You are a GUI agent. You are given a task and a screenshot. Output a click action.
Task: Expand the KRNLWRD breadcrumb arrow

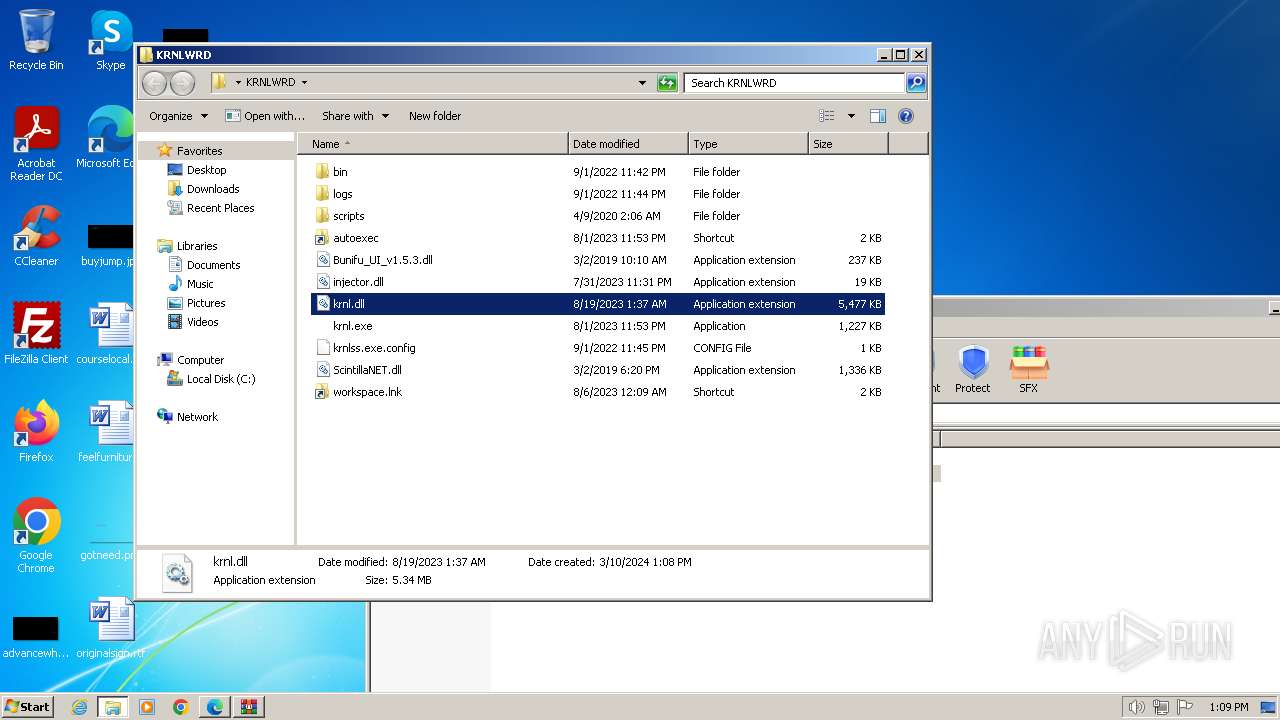coord(304,83)
